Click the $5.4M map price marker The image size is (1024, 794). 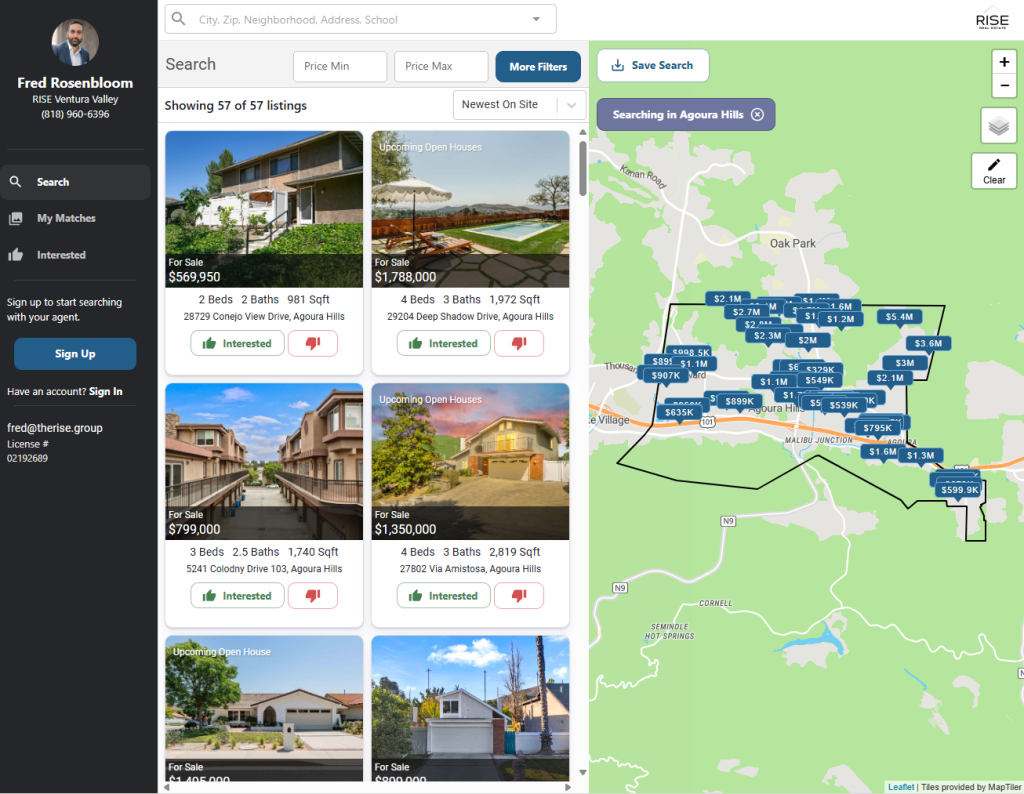pyautogui.click(x=899, y=317)
